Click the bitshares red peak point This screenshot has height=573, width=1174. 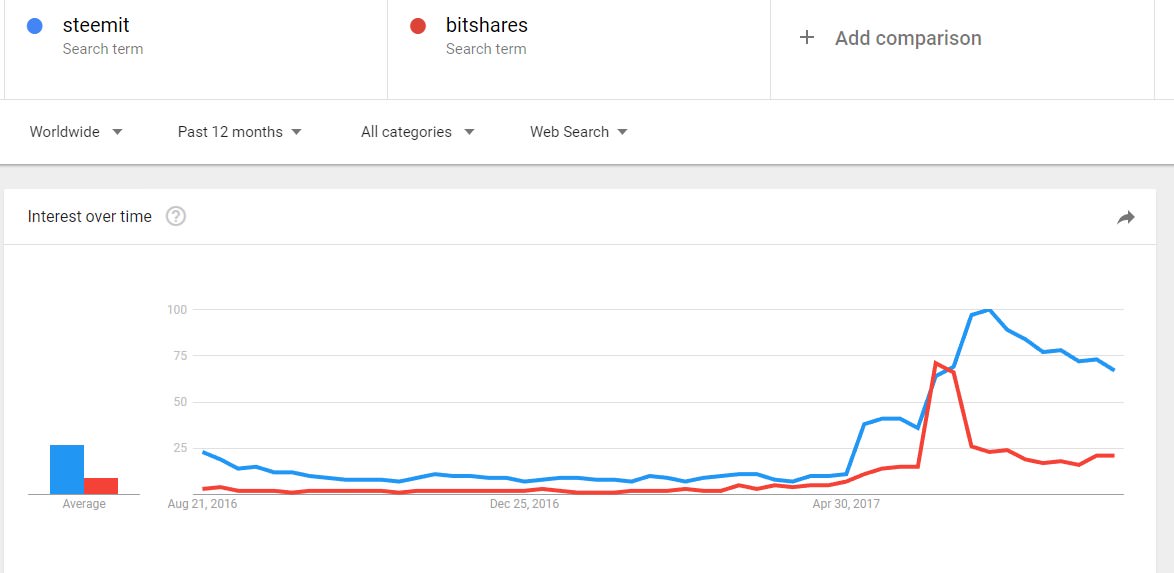[935, 363]
